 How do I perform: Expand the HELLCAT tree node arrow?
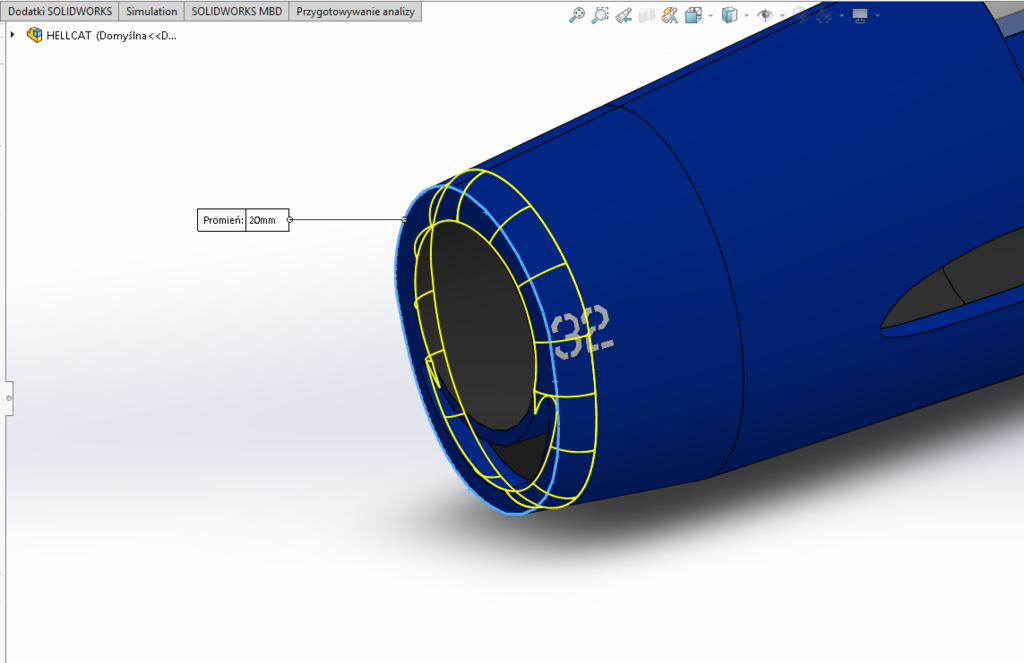coord(12,35)
